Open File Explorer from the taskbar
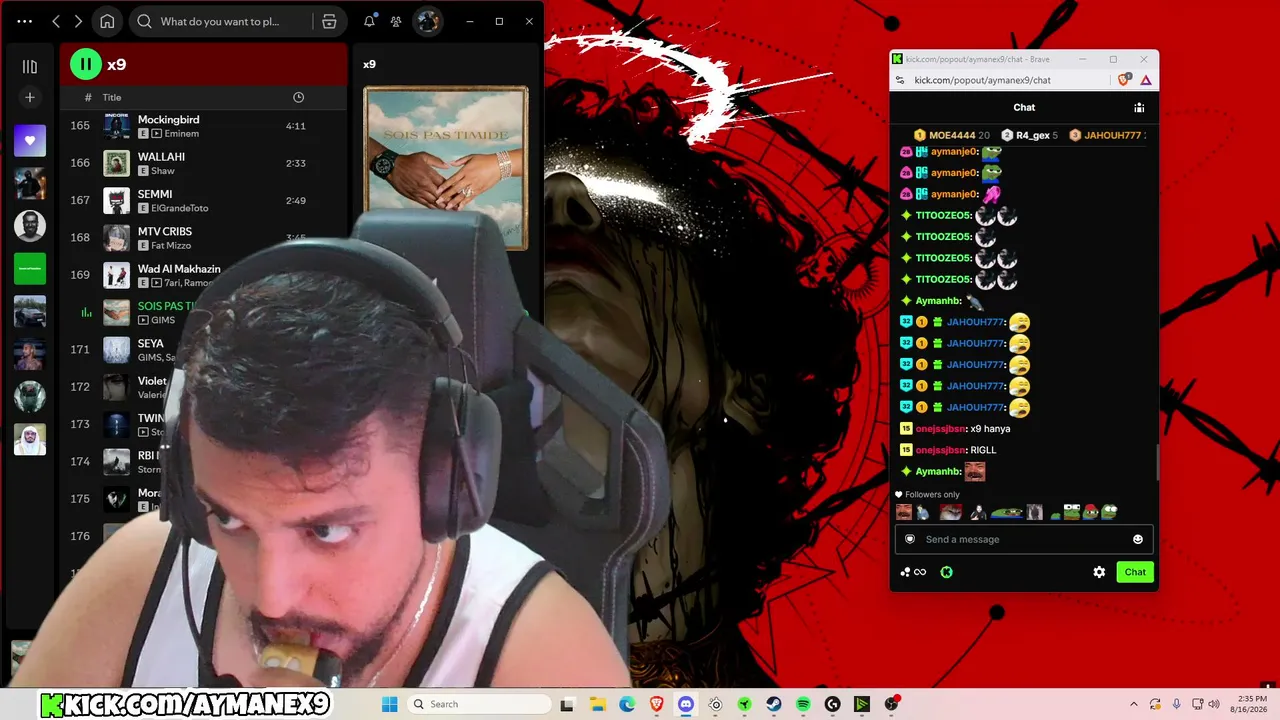The width and height of the screenshot is (1280, 720). pyautogui.click(x=597, y=704)
